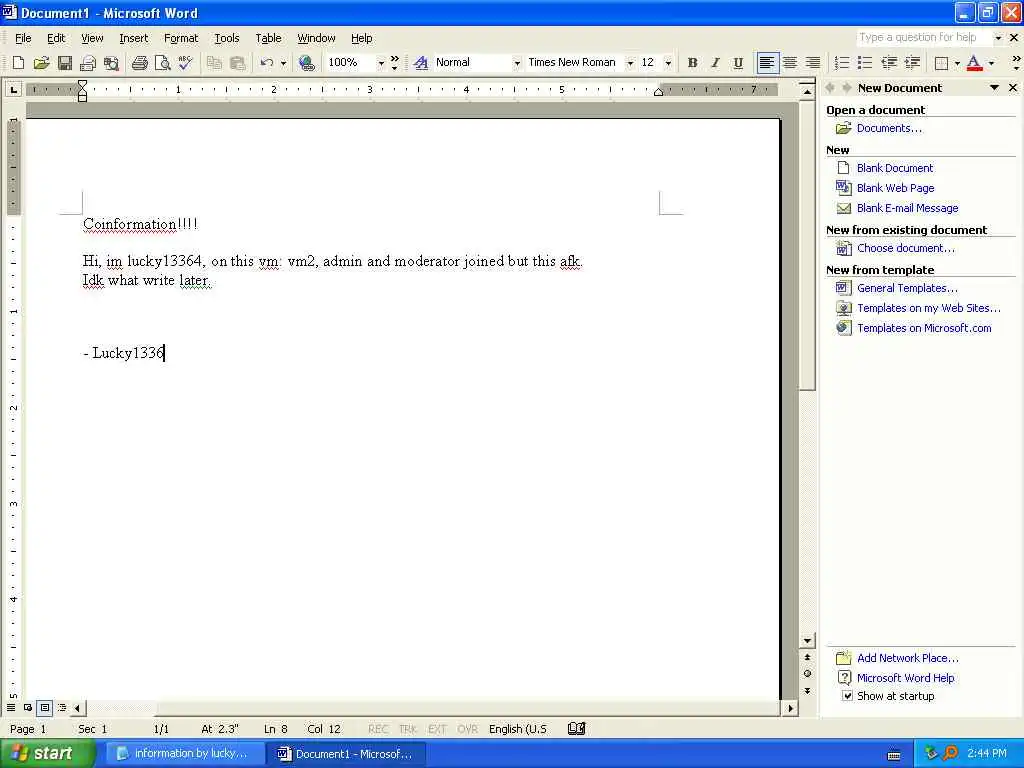Click the horizontal scrollbar right arrow
This screenshot has width=1024, height=768.
(790, 707)
